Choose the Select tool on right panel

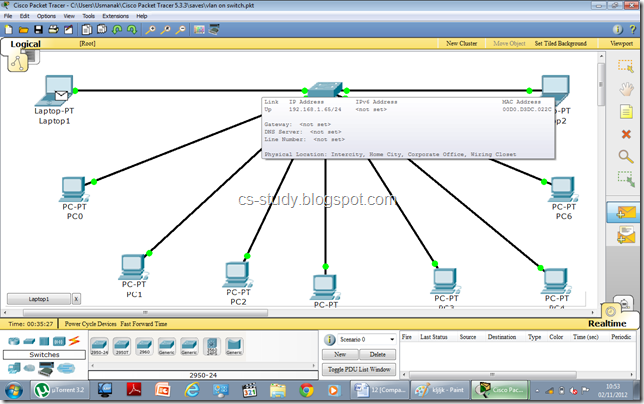click(626, 66)
